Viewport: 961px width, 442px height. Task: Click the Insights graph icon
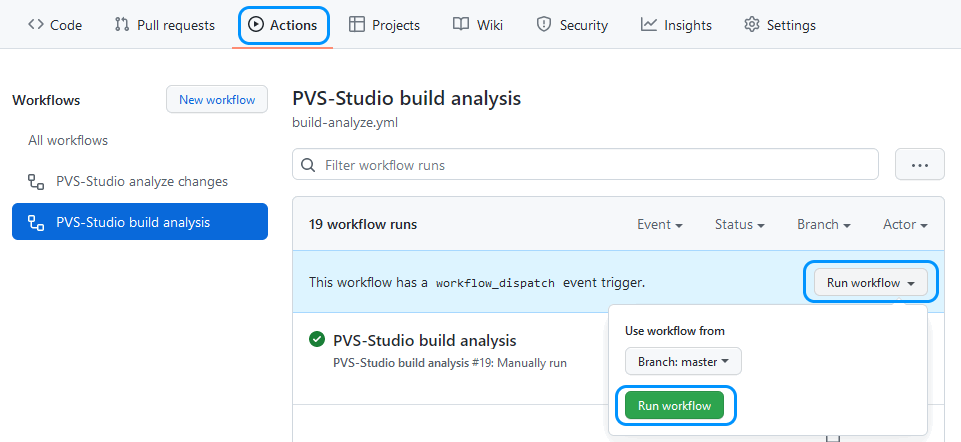click(x=649, y=25)
